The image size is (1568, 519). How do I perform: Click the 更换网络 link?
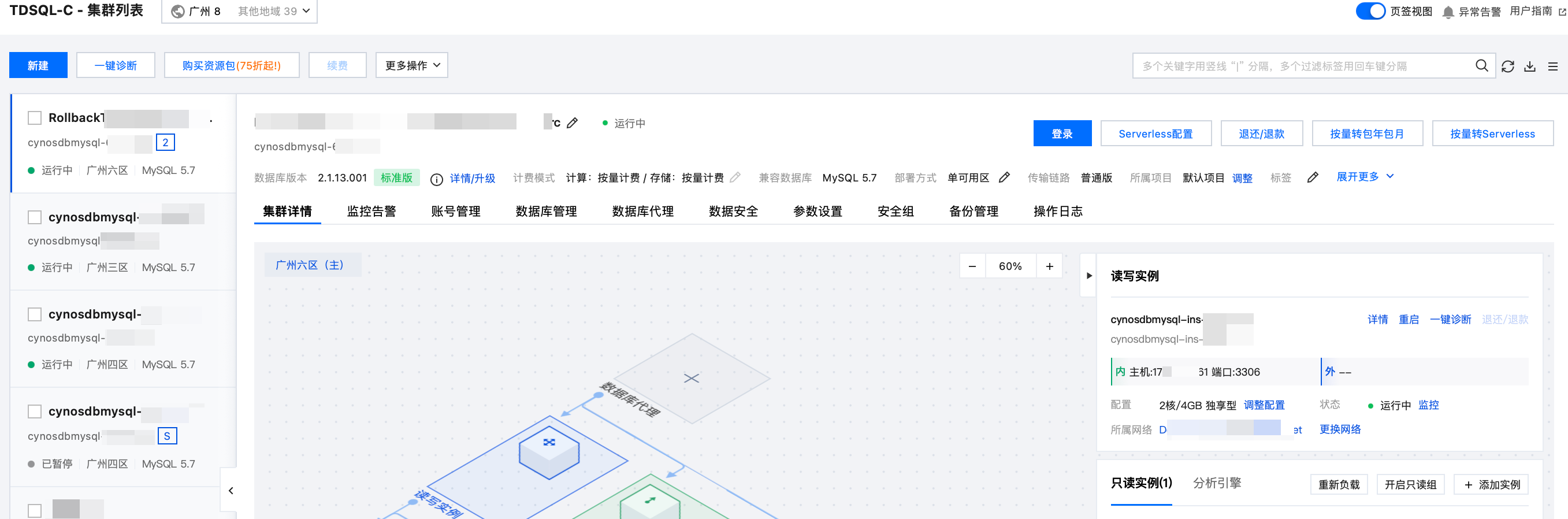(1340, 429)
